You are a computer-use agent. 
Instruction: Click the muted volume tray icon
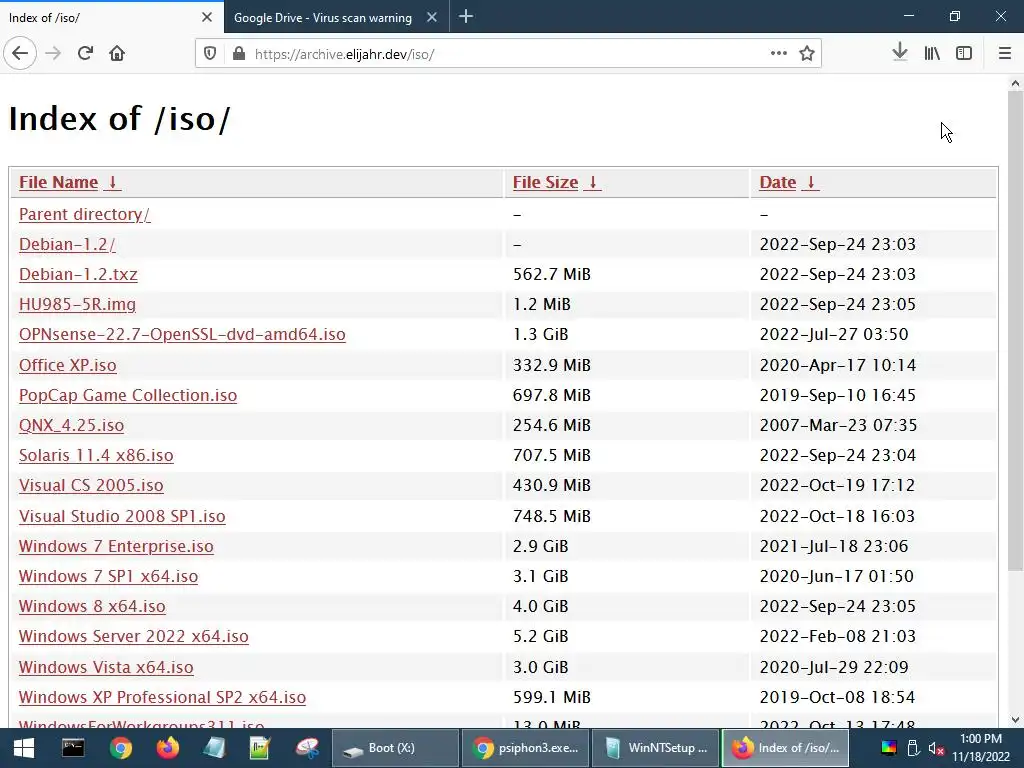[936, 748]
